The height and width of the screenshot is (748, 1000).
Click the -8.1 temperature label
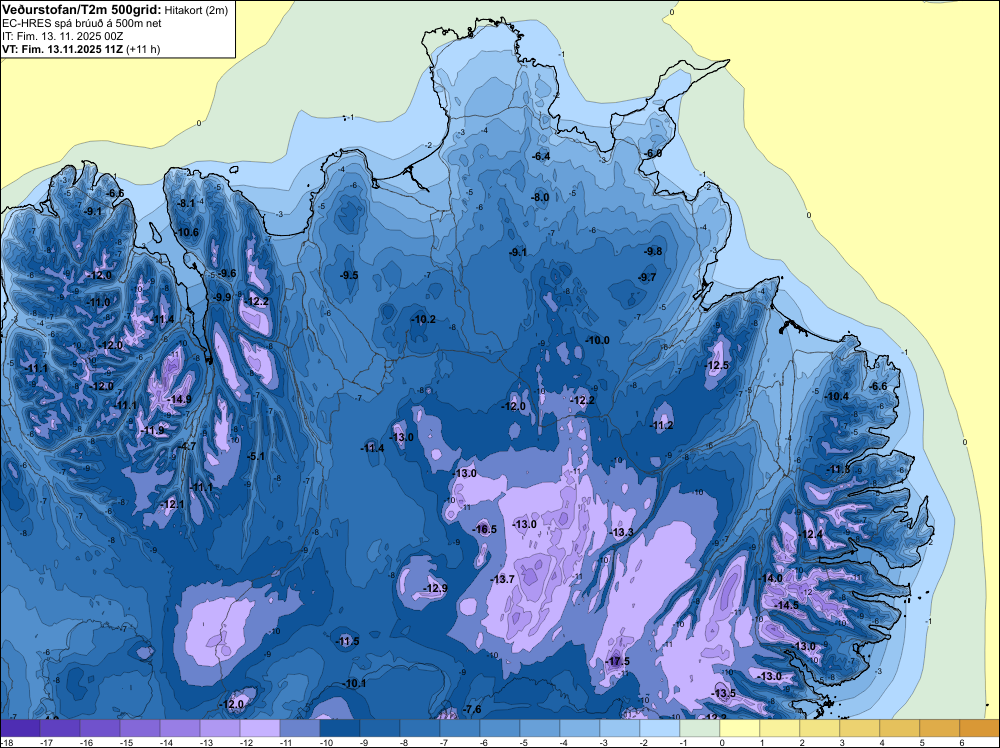click(x=186, y=203)
